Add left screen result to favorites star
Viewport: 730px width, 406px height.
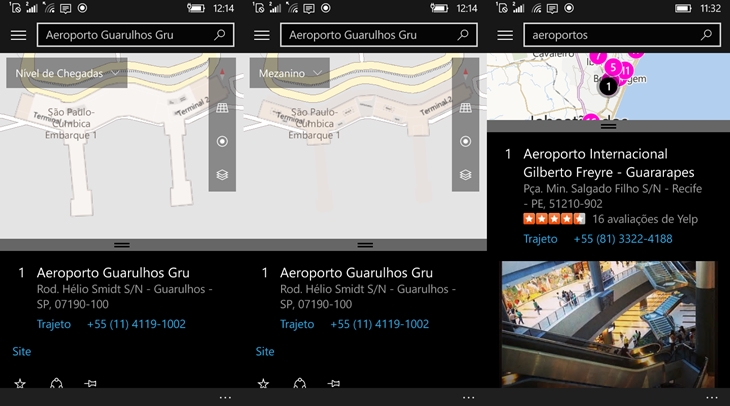coord(20,383)
